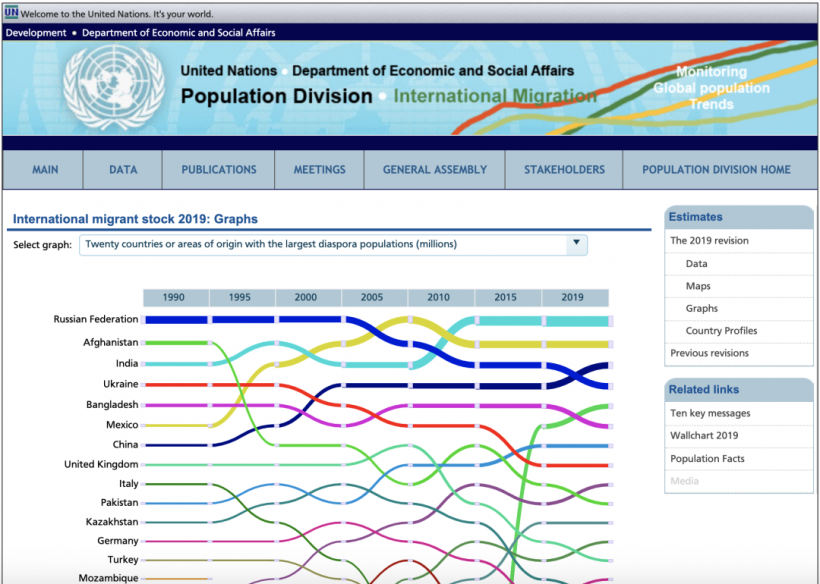Image resolution: width=820 pixels, height=584 pixels.
Task: Open the Previous revisions link
Action: 709,353
